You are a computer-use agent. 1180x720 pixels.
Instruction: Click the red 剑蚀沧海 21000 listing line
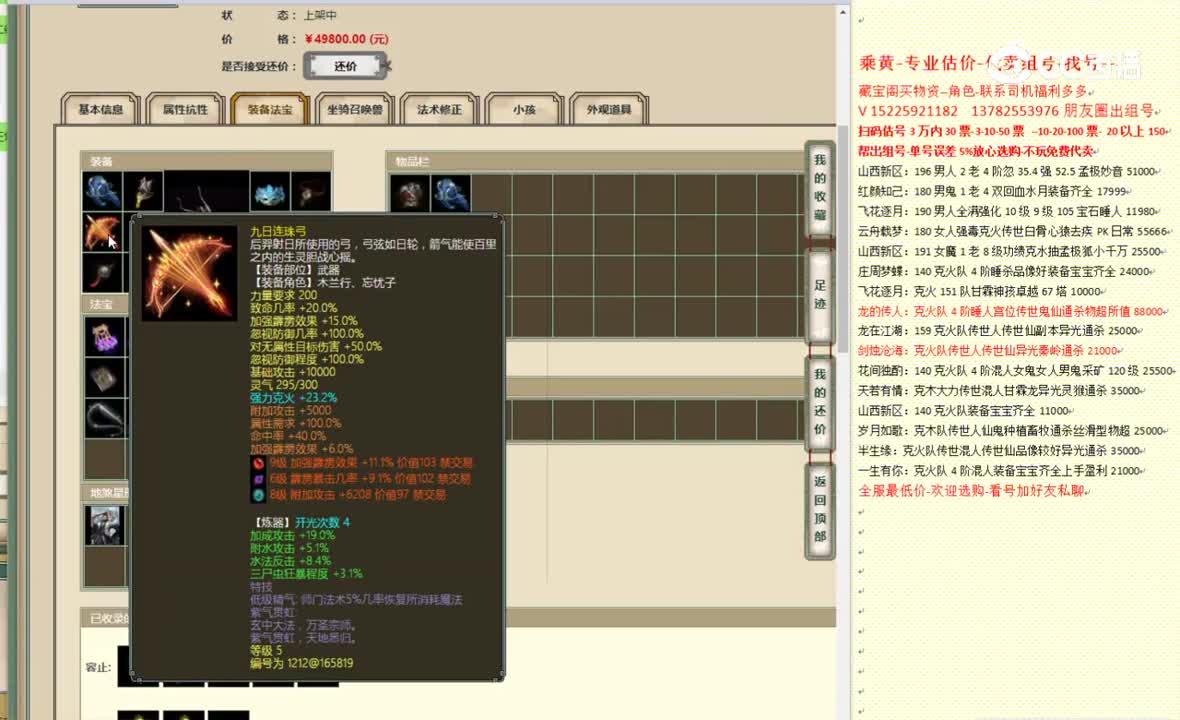pyautogui.click(x=989, y=351)
